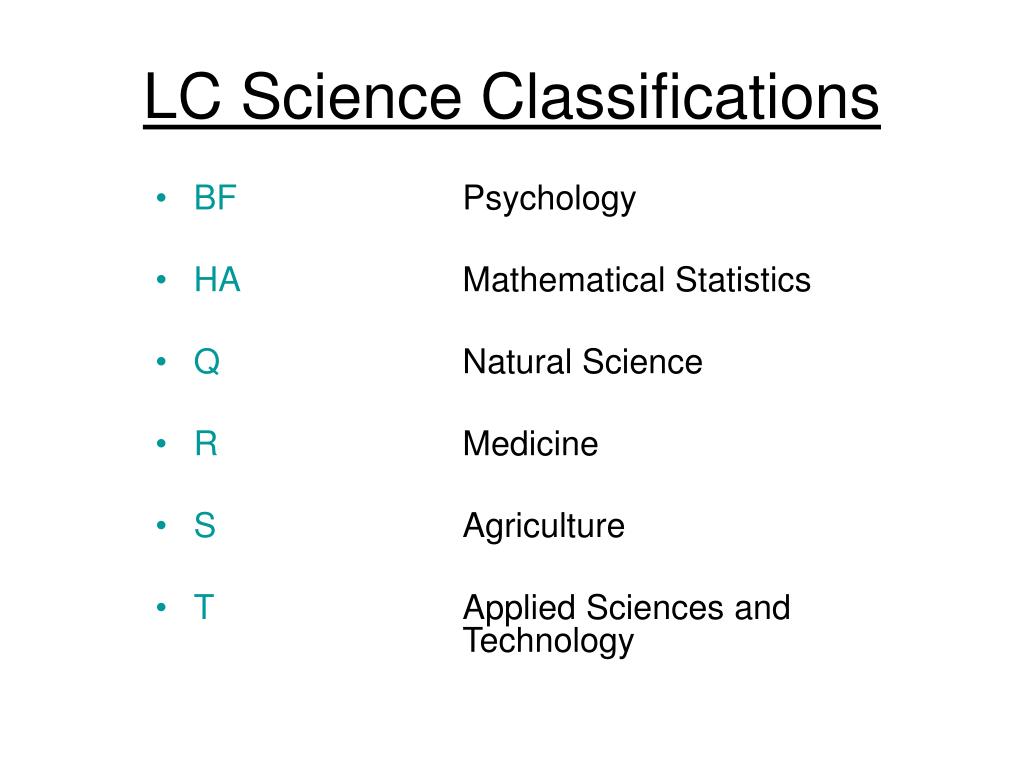The image size is (1024, 768).
Task: Click the word Technology on last line
Action: point(549,641)
